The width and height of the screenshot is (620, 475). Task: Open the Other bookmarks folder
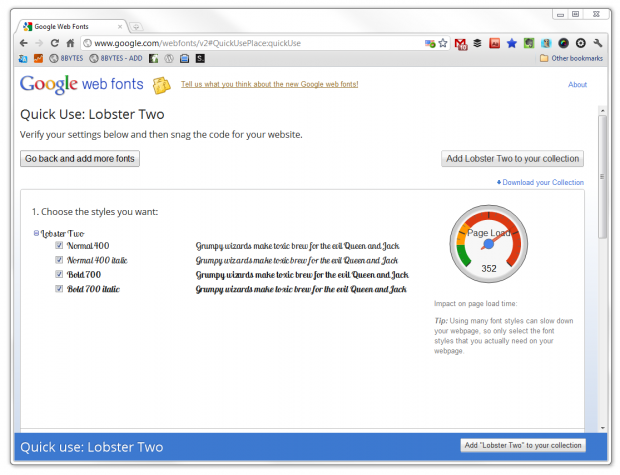[x=571, y=59]
